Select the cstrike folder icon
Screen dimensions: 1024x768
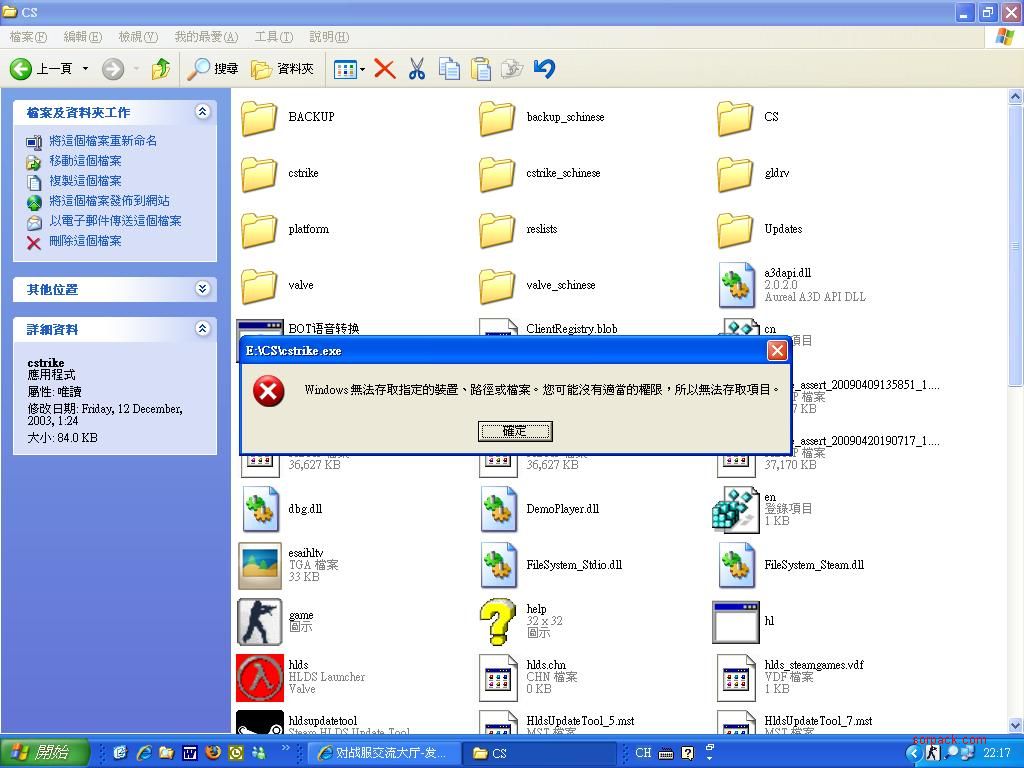click(259, 173)
